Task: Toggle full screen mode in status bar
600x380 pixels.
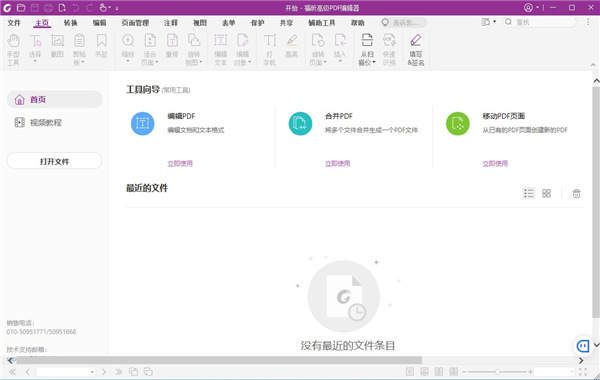Action: pyautogui.click(x=583, y=372)
